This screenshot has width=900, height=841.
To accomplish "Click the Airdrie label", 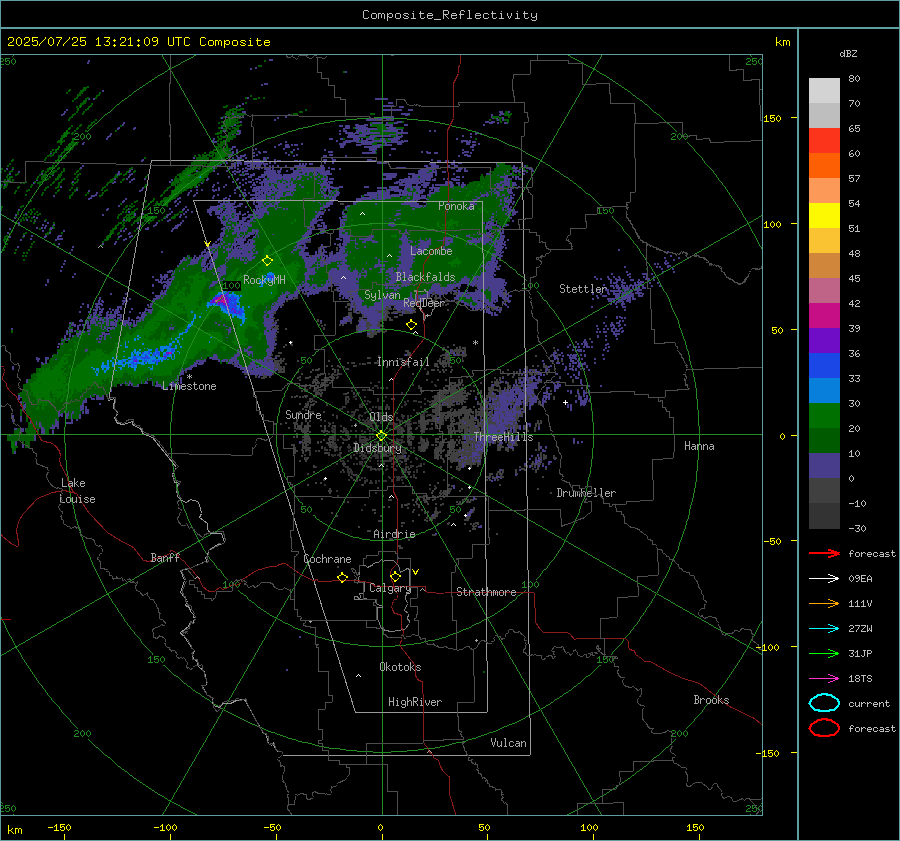I will pos(394,534).
